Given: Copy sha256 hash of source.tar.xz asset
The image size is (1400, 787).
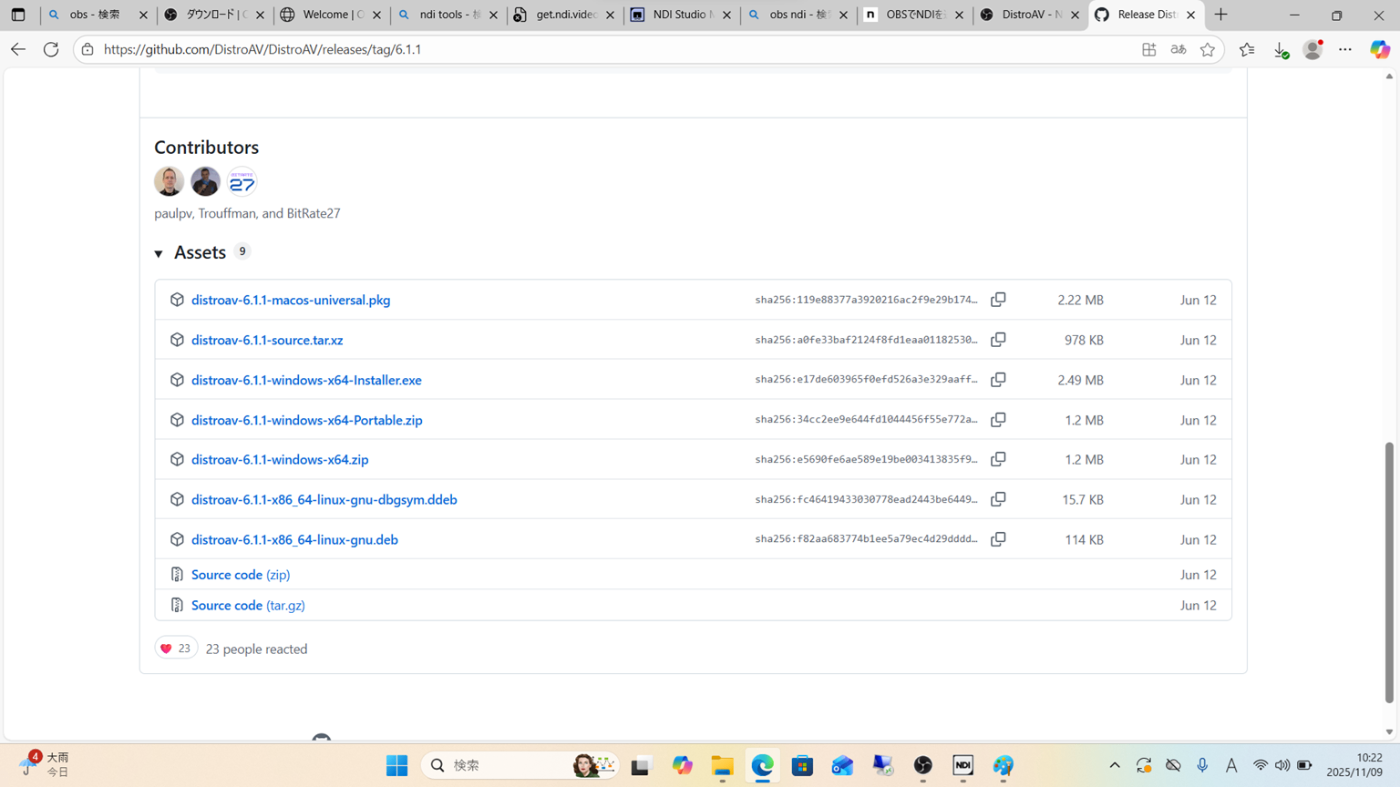Looking at the screenshot, I should point(998,340).
